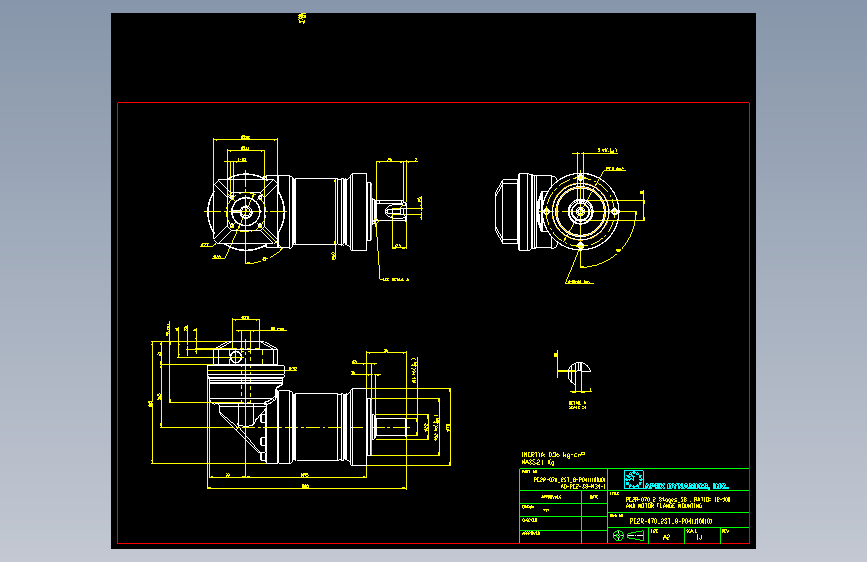Click the APEX Dynamics logo in title block
Image resolution: width=867 pixels, height=562 pixels.
[633, 479]
